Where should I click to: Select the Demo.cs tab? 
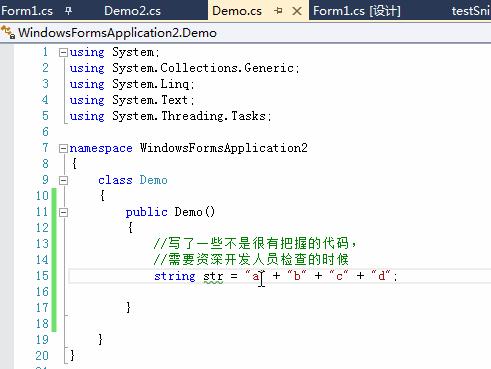237,11
